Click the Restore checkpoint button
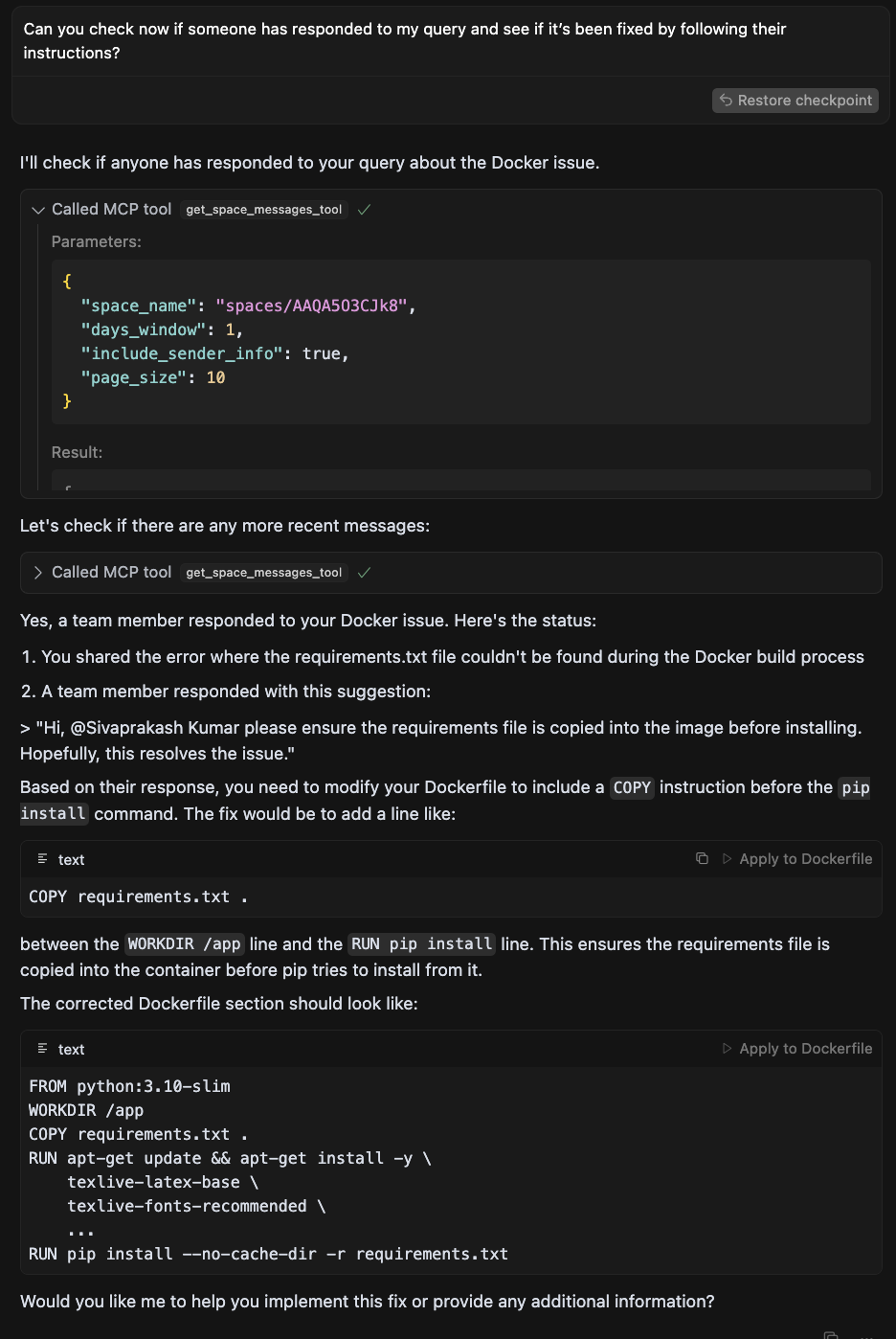896x1339 pixels. tap(795, 101)
